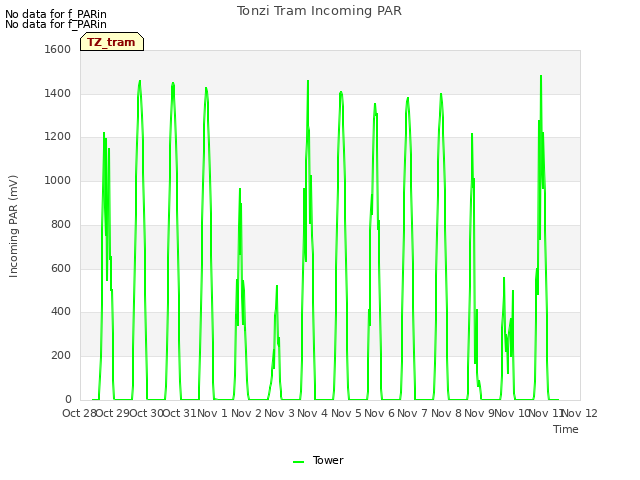Click the 1000 y-axis tick label
The image size is (640, 480).
(58, 180)
